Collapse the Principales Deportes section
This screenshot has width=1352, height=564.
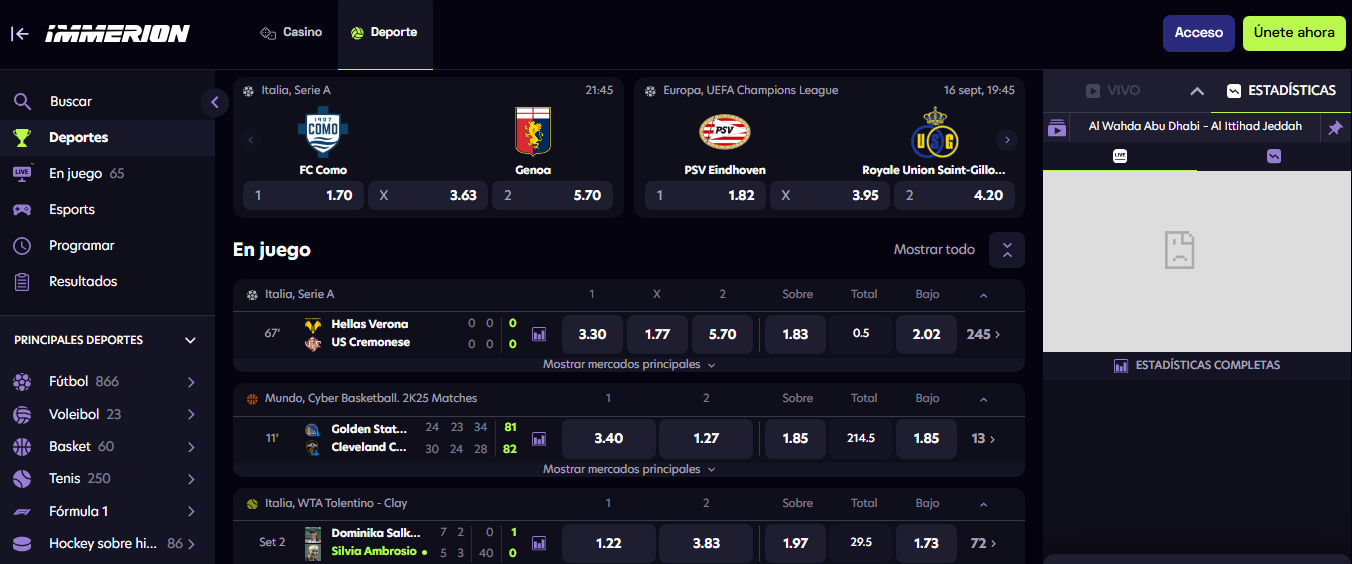[x=190, y=340]
